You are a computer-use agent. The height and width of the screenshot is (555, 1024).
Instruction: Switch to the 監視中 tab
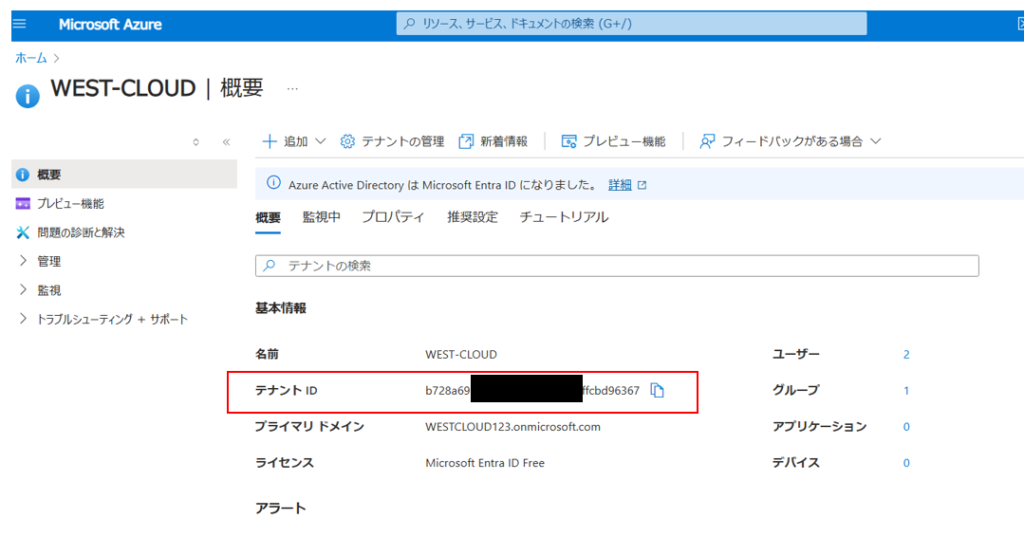coord(321,217)
